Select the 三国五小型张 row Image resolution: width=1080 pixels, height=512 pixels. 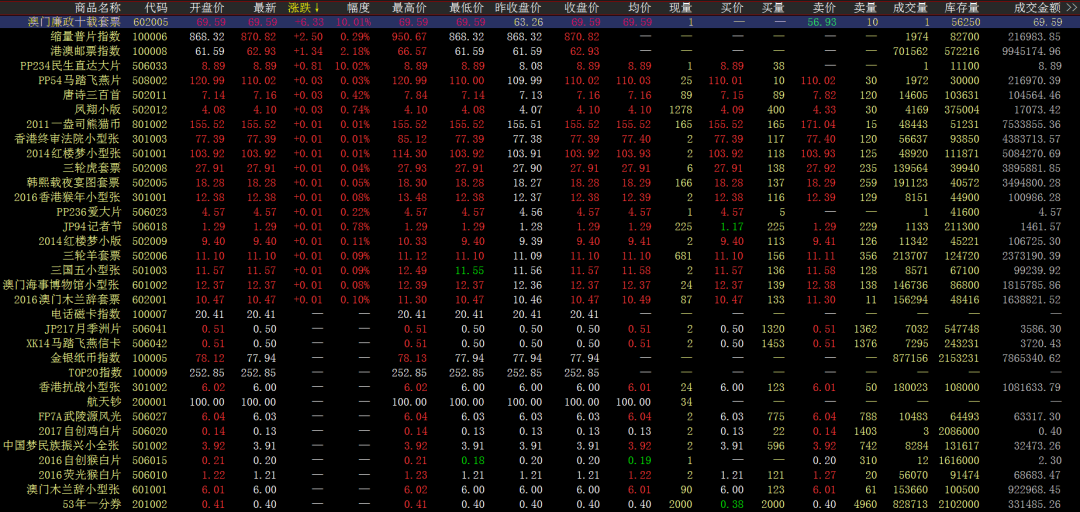point(540,270)
